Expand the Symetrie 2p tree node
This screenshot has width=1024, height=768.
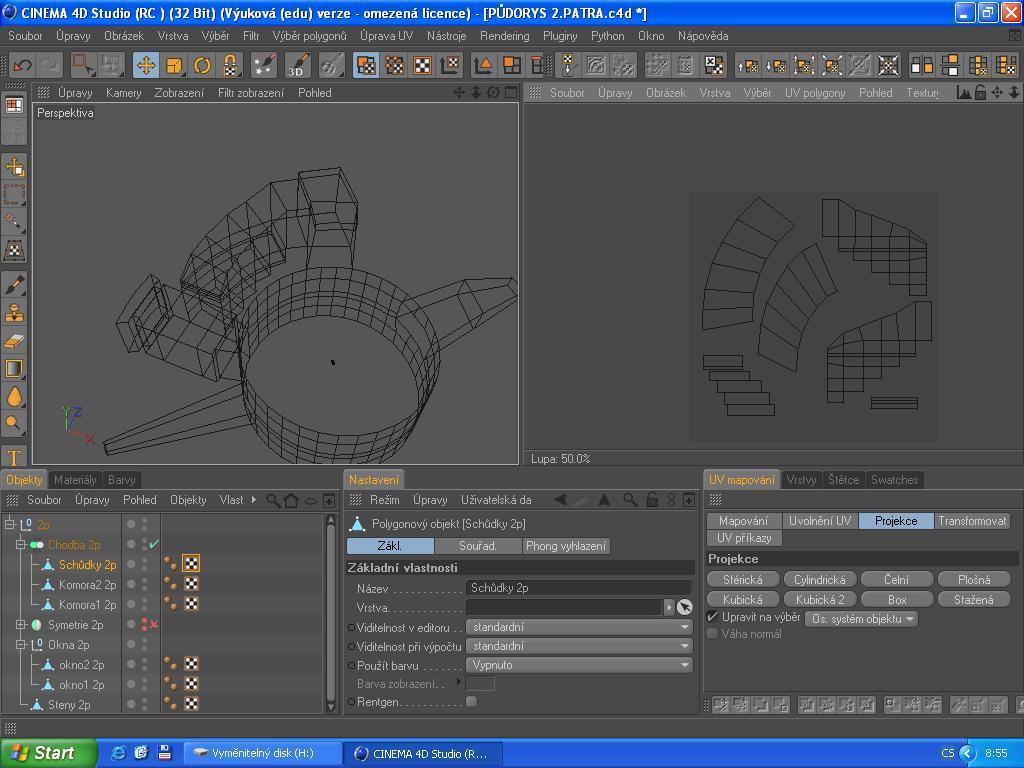click(21, 624)
